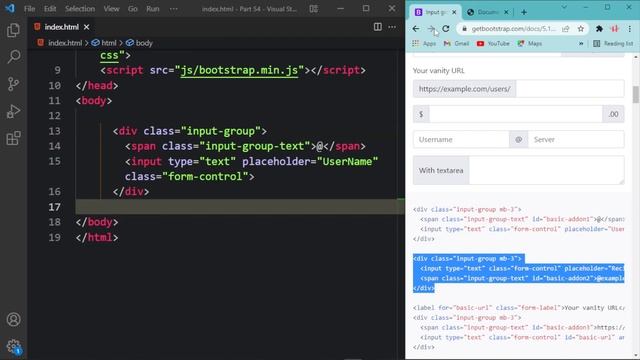This screenshot has height=360, width=640.
Task: Click the VS Code logo icon
Action: click(10, 8)
